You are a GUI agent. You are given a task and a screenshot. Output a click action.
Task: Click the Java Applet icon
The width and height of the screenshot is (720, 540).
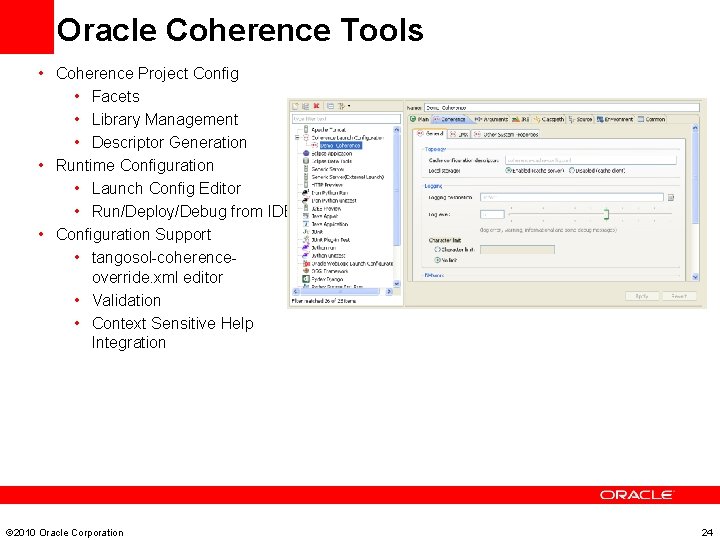pyautogui.click(x=306, y=216)
